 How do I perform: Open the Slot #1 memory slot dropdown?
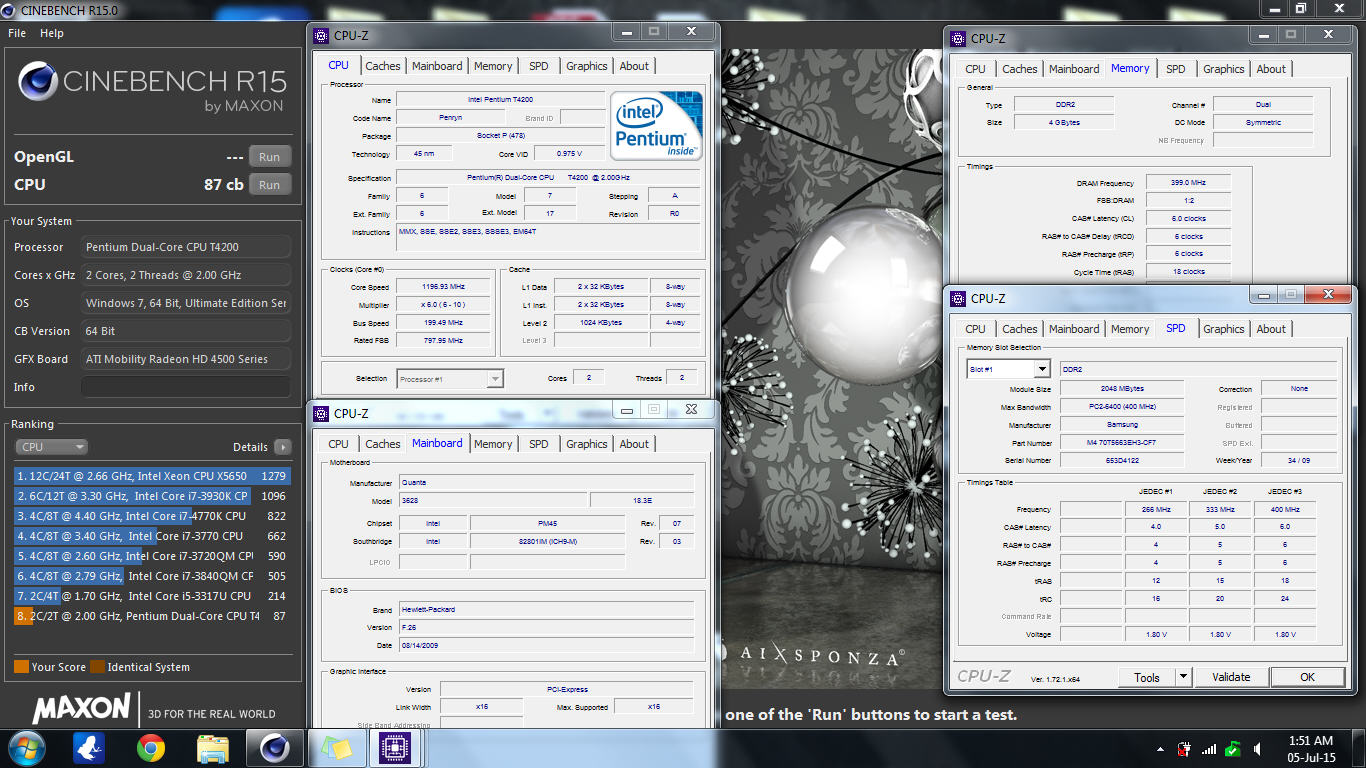coord(1009,369)
